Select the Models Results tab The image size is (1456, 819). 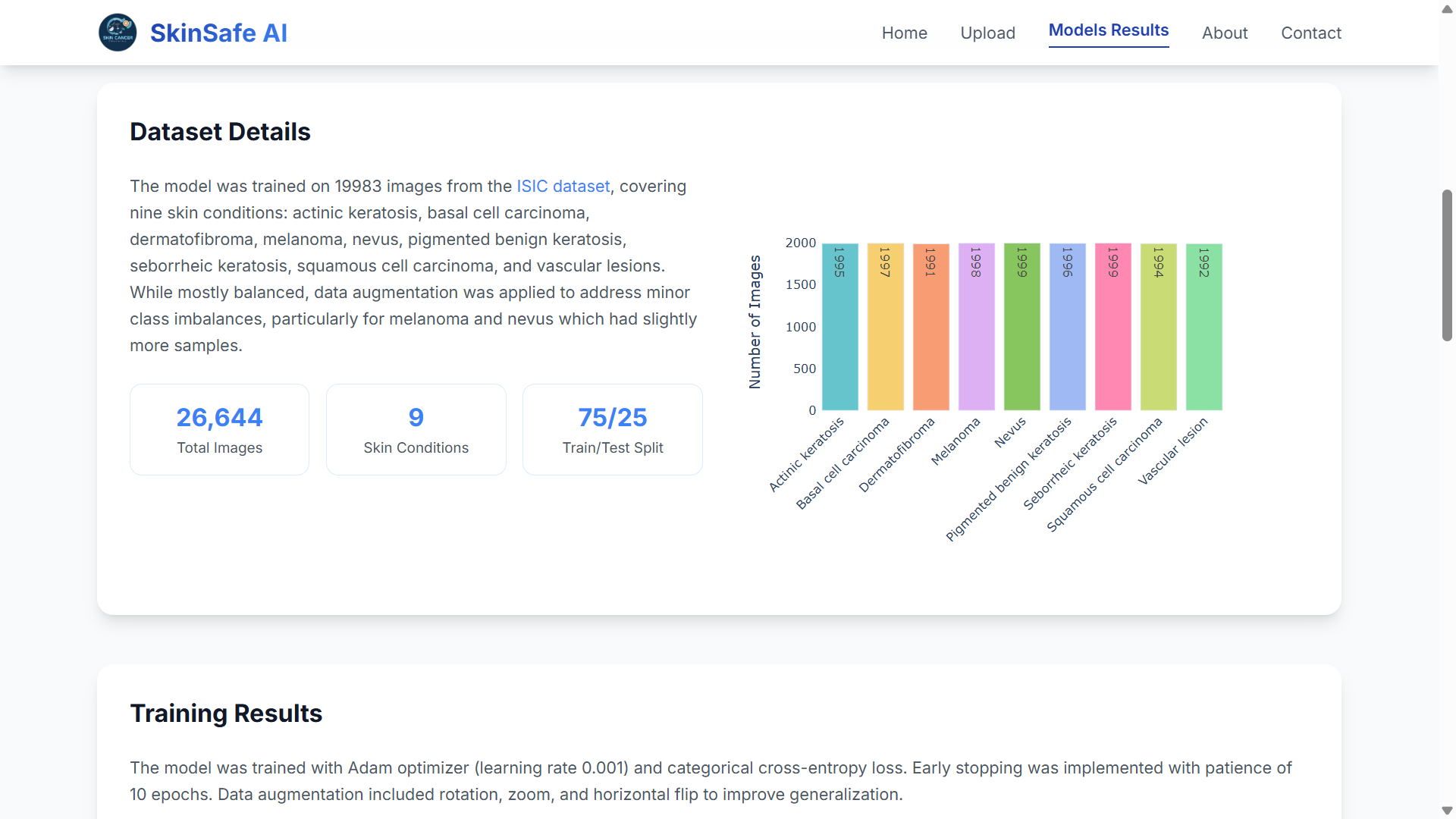1108,30
